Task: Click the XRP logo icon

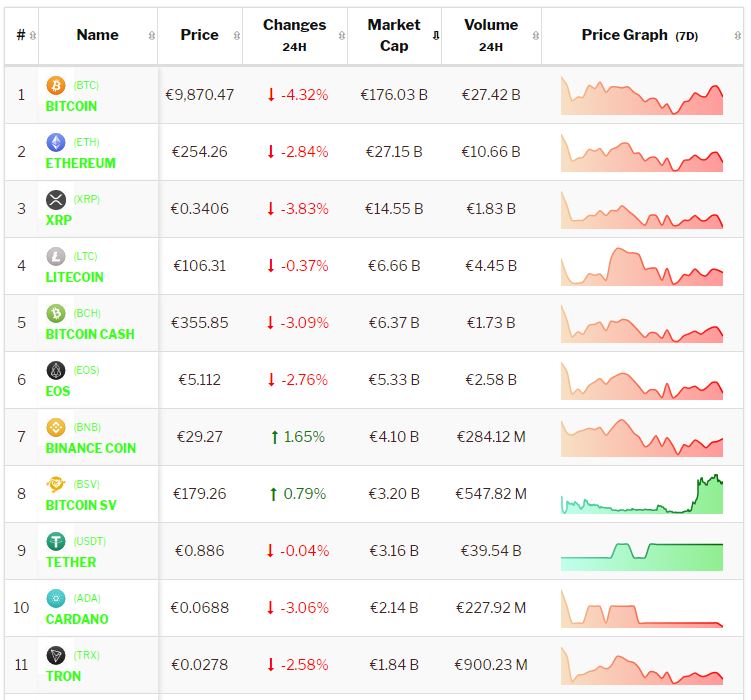Action: coord(56,200)
